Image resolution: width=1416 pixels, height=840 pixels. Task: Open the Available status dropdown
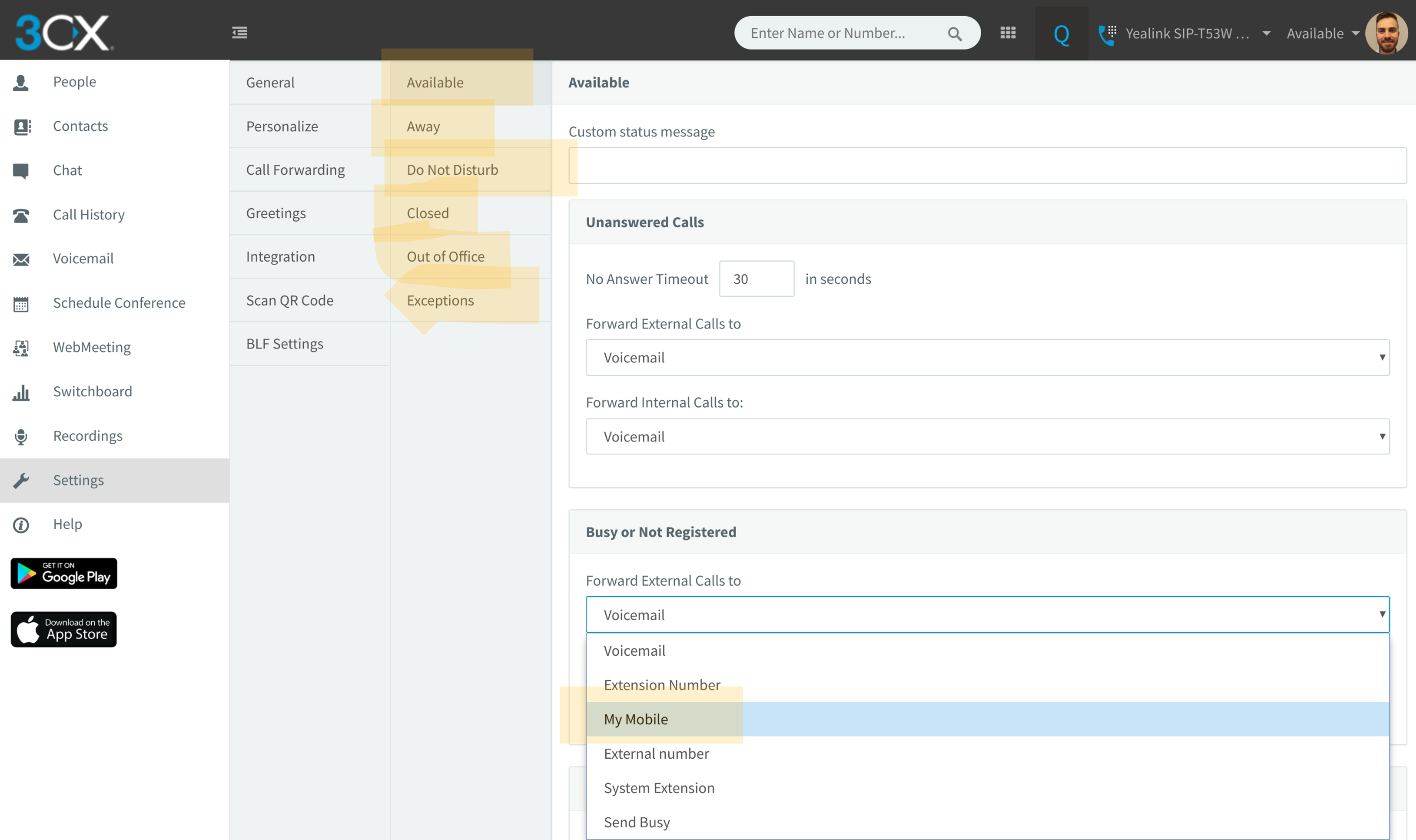(x=1322, y=33)
